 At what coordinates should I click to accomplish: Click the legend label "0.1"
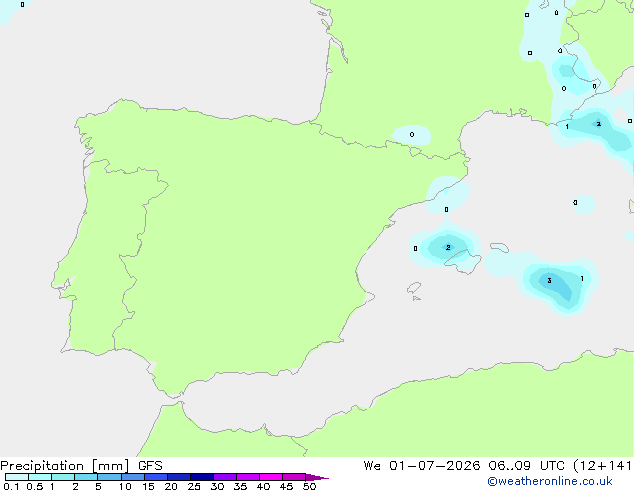[11, 486]
